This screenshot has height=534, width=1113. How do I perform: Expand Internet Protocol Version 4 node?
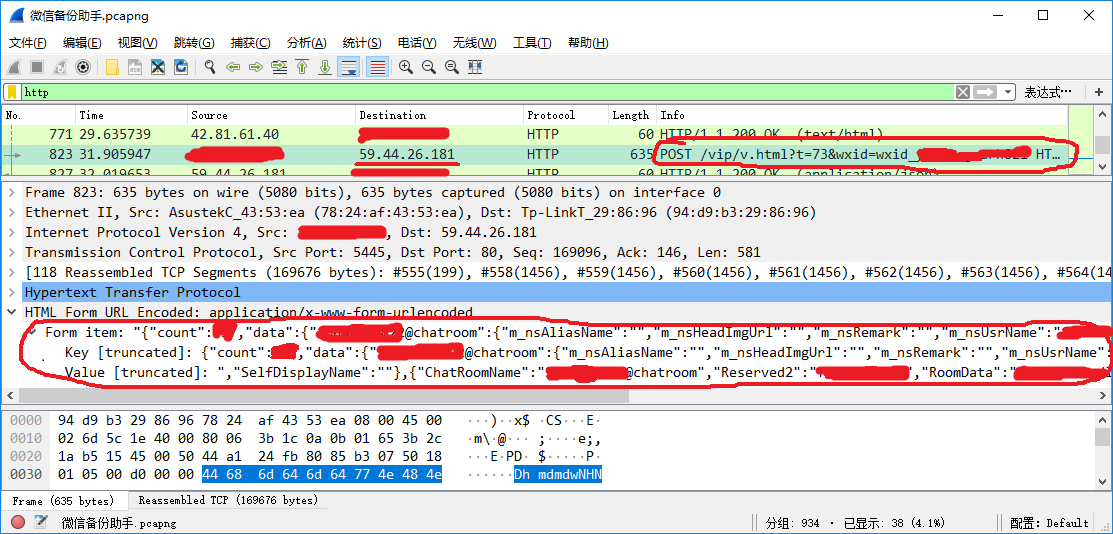click(11, 232)
